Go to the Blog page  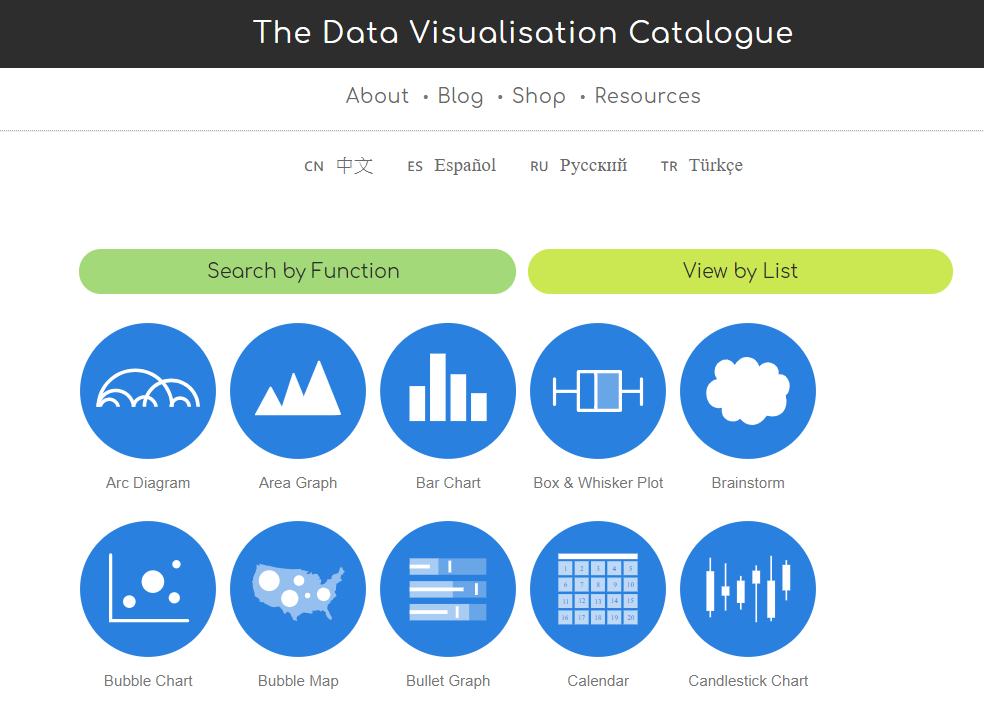click(x=461, y=96)
